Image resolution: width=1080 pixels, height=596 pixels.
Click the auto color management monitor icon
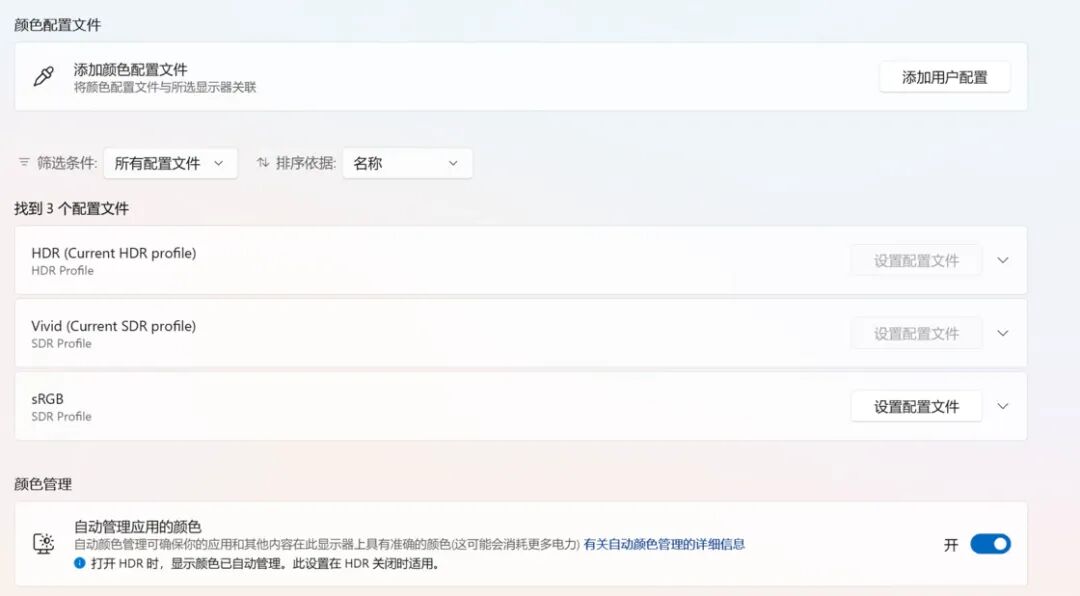tap(43, 544)
